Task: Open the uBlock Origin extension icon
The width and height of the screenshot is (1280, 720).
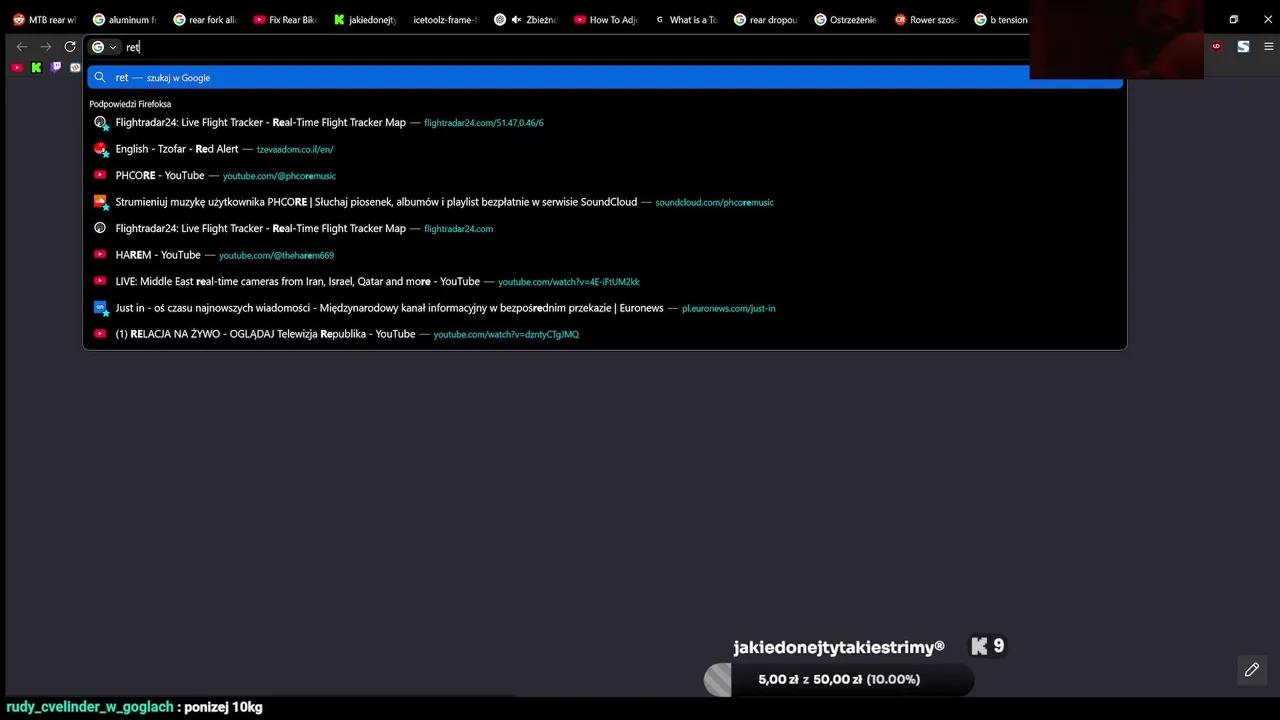Action: [x=1217, y=47]
